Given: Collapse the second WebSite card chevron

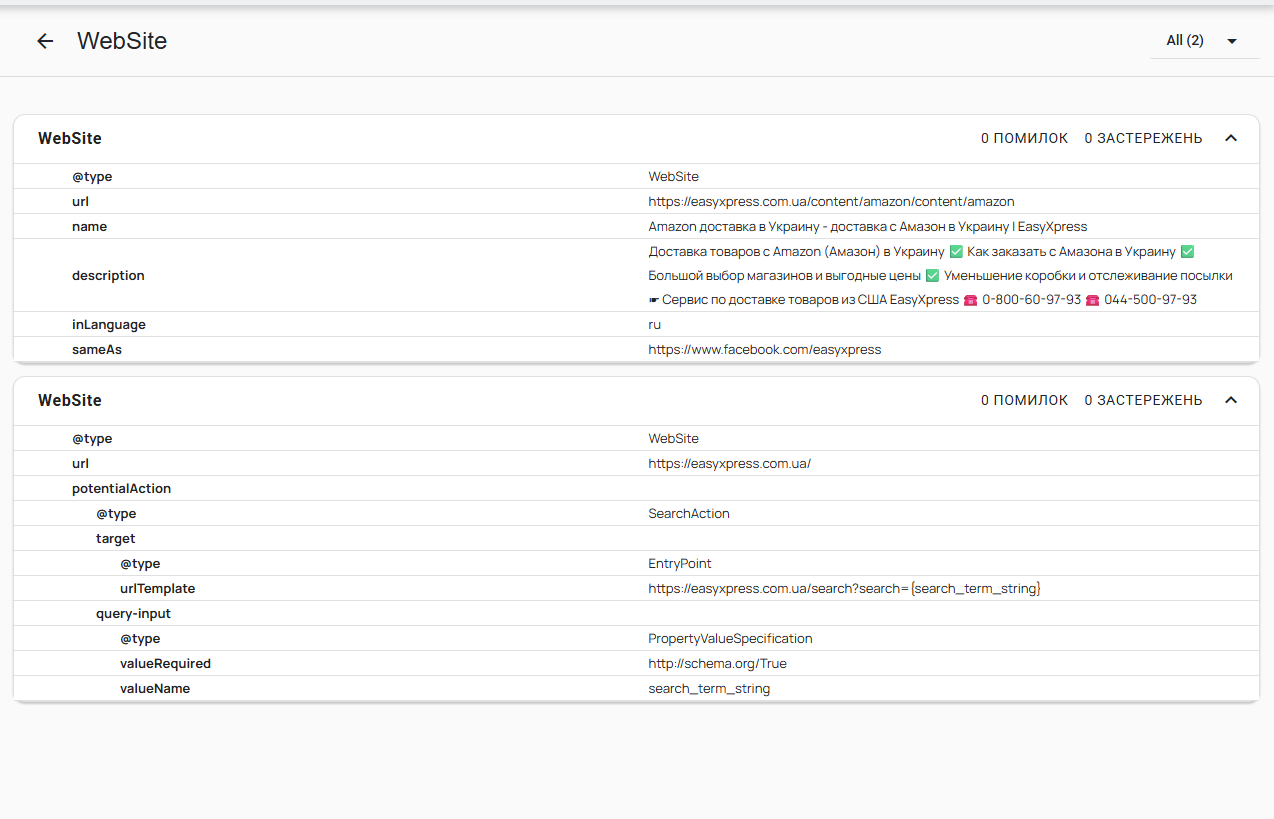Looking at the screenshot, I should (x=1231, y=401).
